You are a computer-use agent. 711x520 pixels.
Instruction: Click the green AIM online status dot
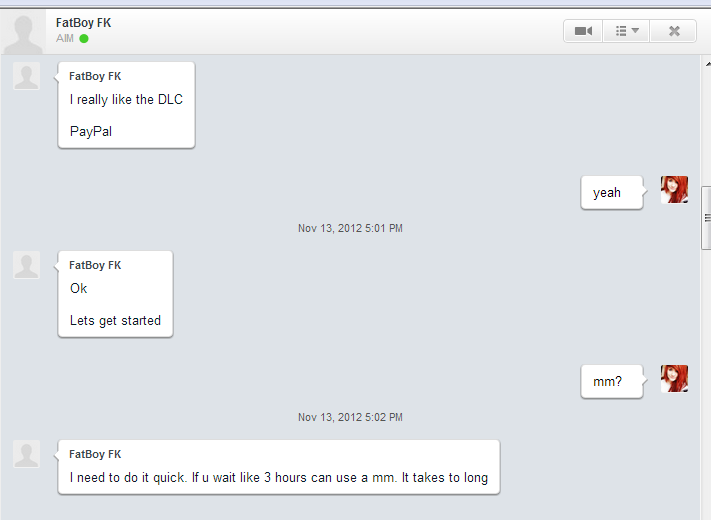(84, 39)
